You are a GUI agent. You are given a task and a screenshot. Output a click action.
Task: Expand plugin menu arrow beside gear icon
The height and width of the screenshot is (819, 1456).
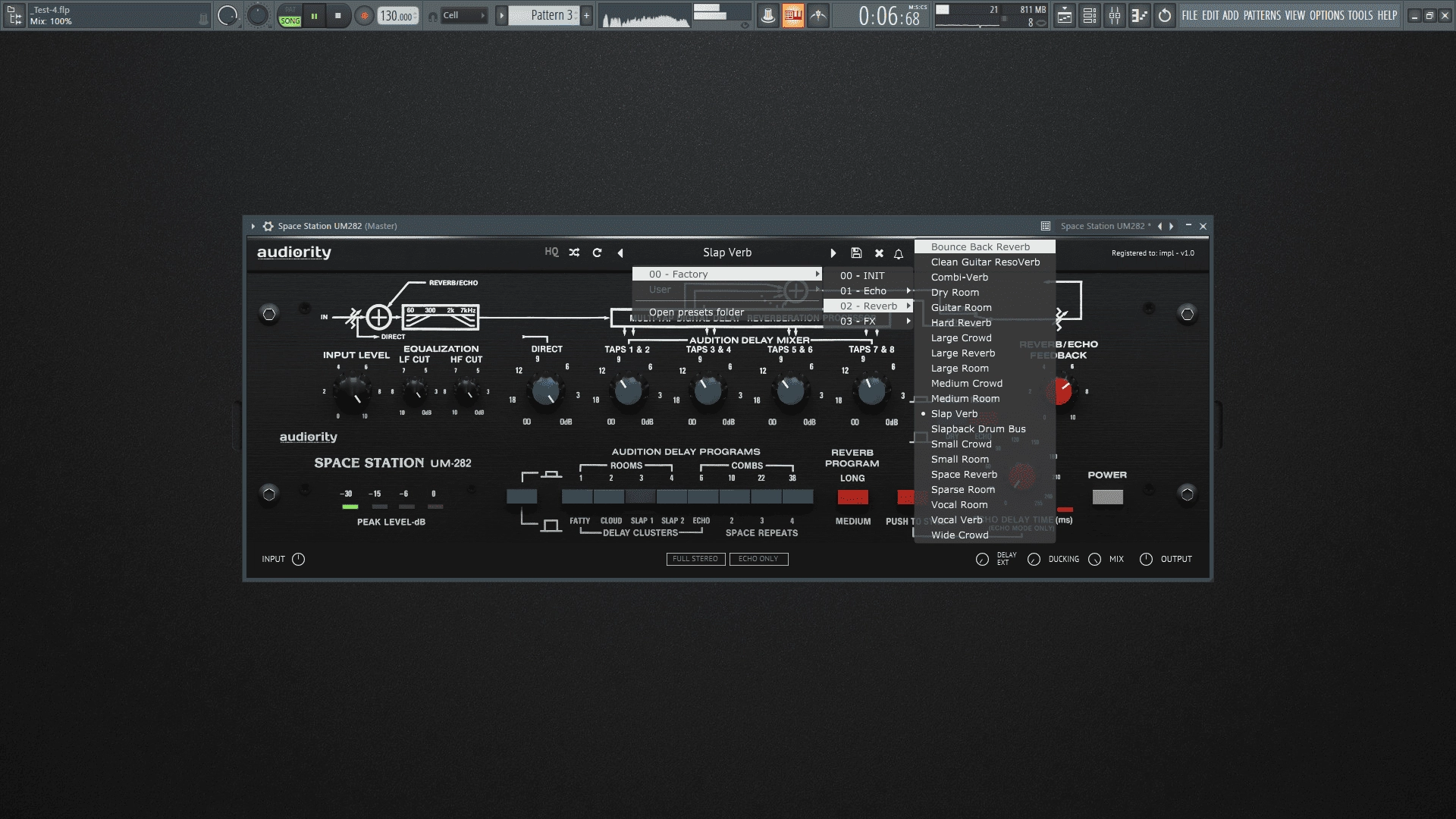click(253, 226)
